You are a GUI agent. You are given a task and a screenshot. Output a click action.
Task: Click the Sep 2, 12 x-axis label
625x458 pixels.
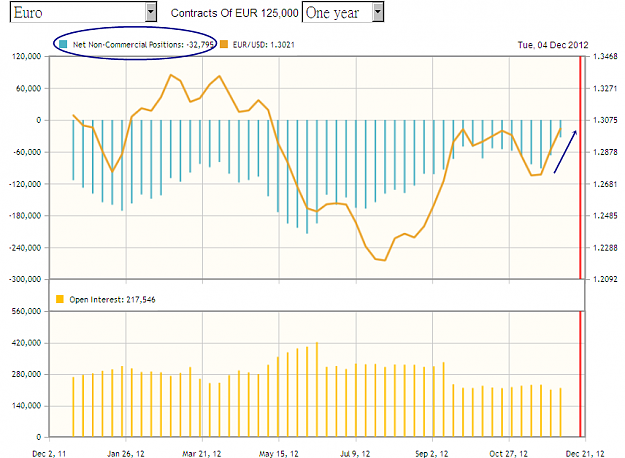432,454
